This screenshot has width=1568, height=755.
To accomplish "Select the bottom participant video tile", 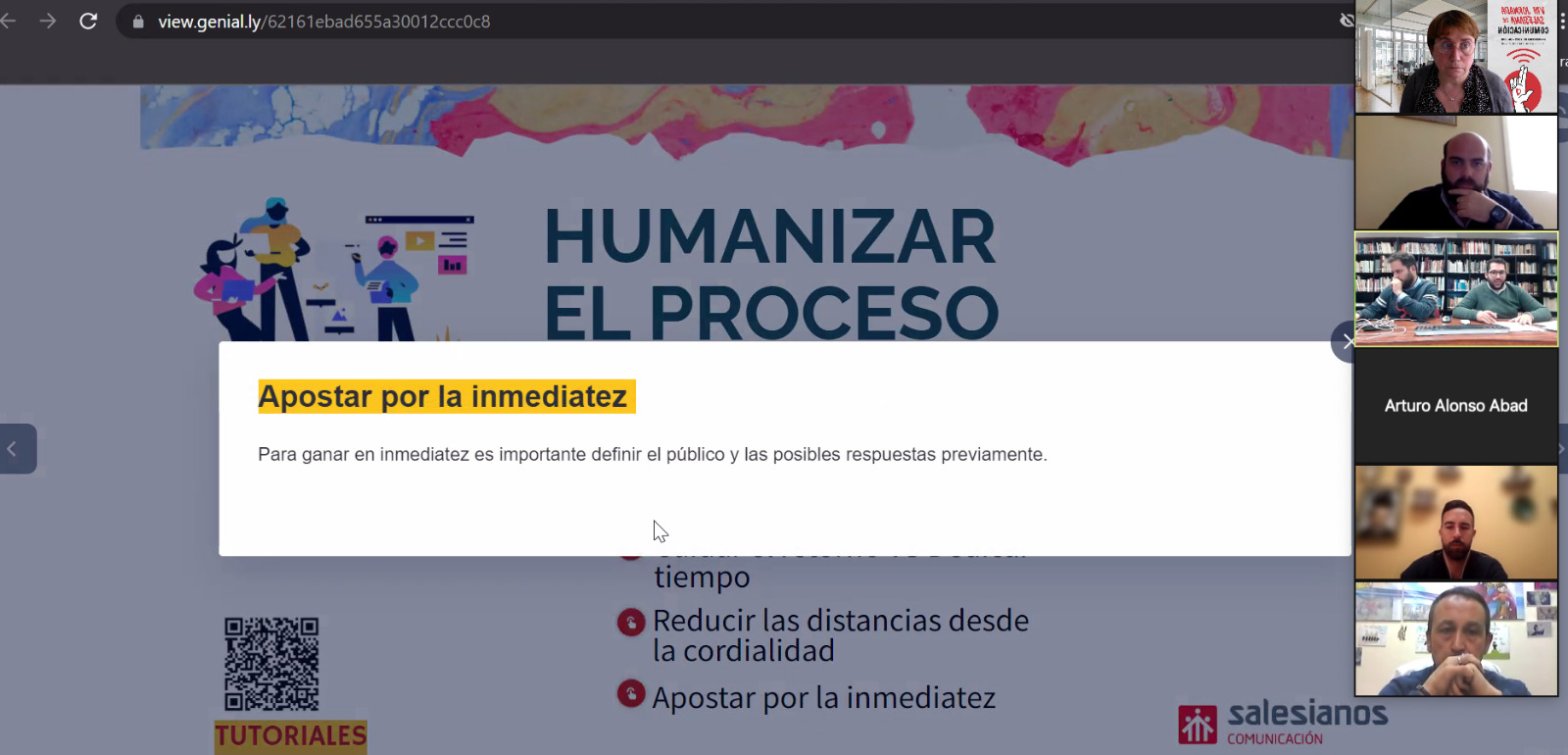I will point(1455,639).
